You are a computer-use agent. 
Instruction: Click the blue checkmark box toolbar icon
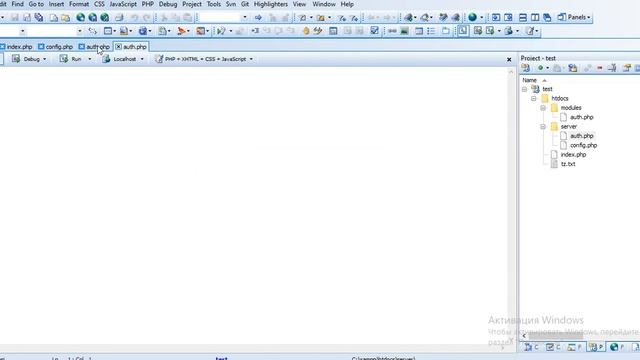[374, 31]
